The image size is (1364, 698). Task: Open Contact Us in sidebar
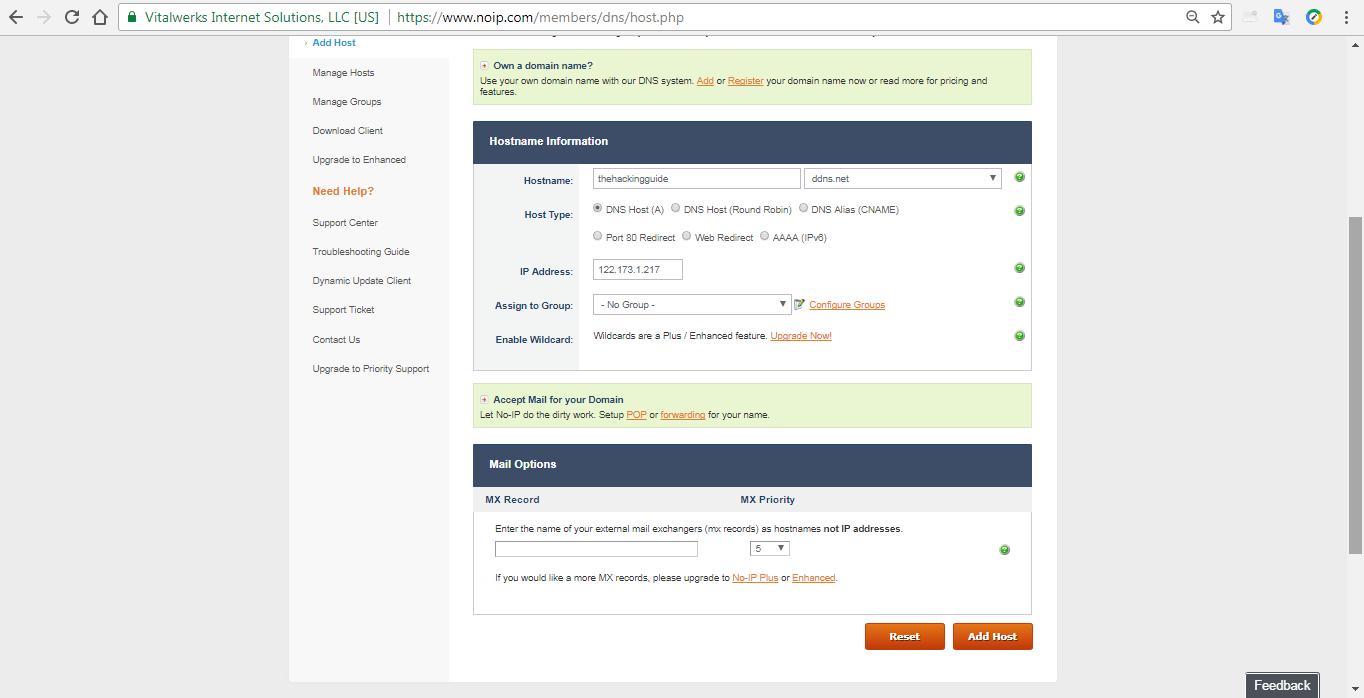coord(336,340)
